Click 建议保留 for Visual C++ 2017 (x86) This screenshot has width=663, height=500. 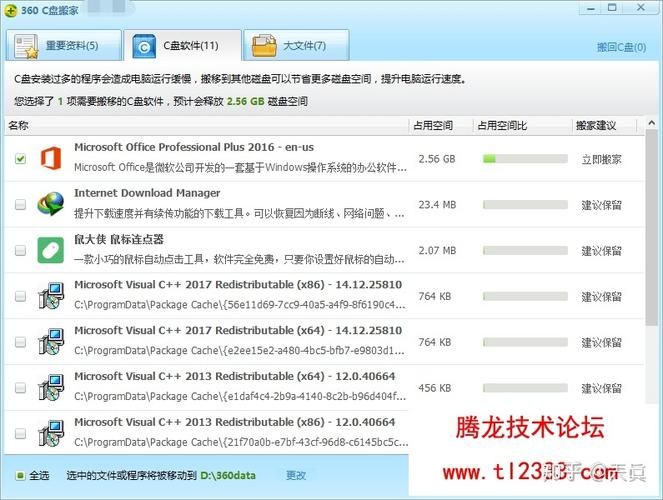pos(601,297)
